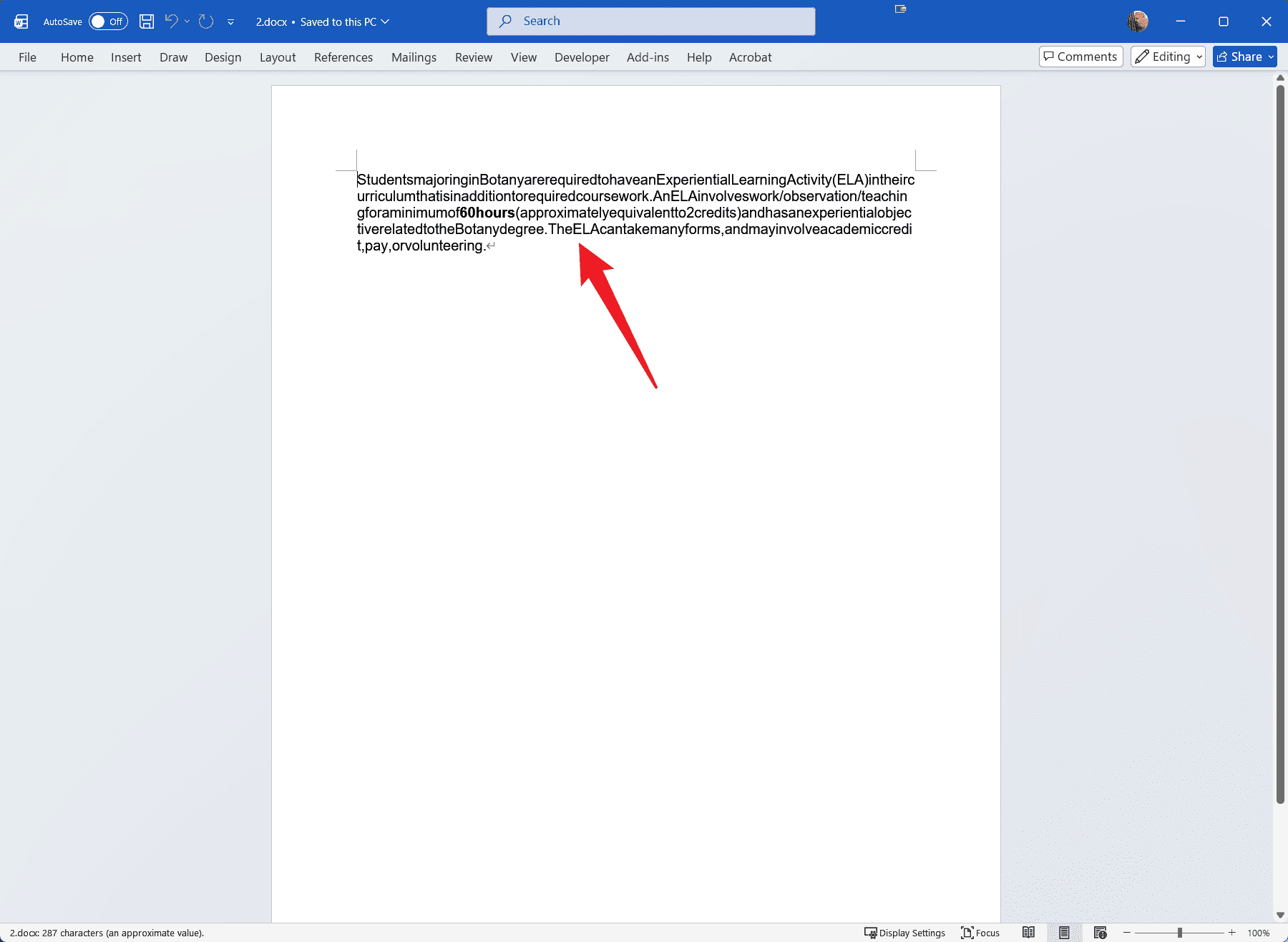Open the File menu
1288x942 pixels.
pyautogui.click(x=27, y=57)
